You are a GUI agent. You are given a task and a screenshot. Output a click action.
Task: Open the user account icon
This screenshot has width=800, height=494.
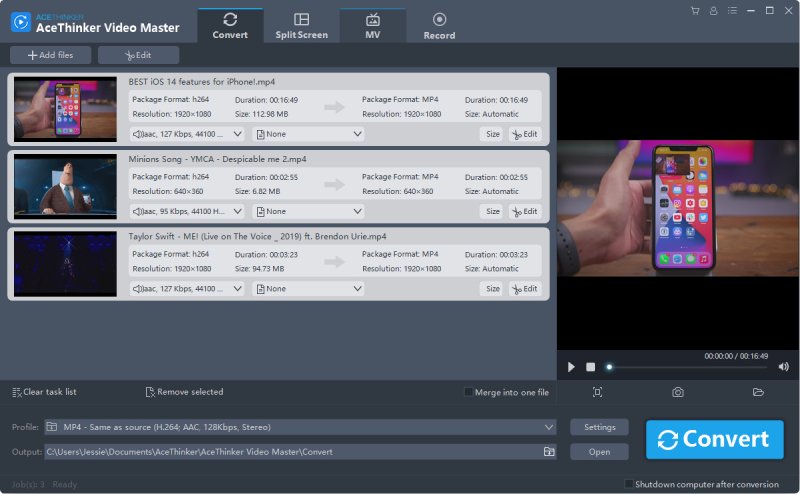(714, 11)
